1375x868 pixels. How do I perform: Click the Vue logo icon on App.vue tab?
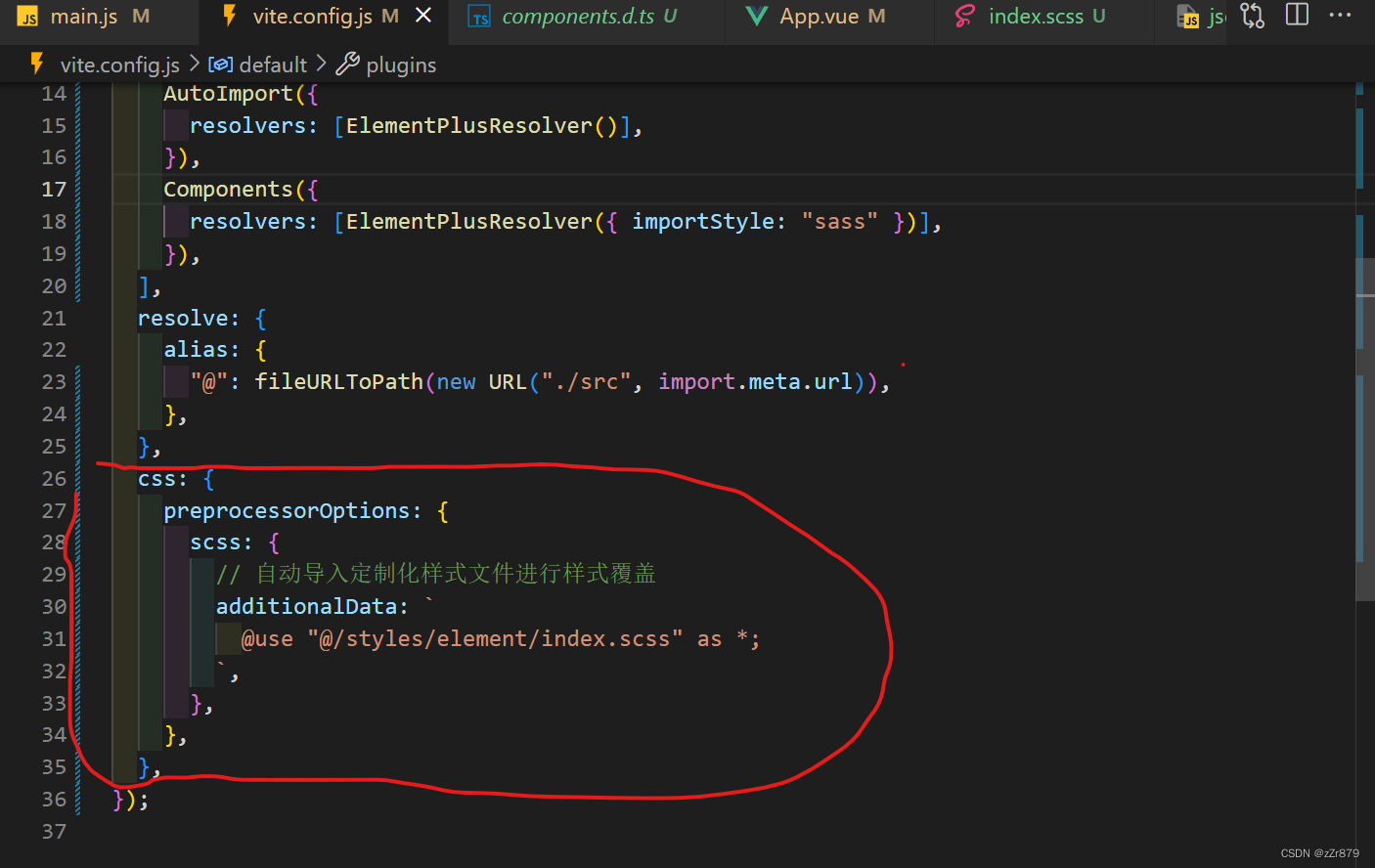click(756, 17)
